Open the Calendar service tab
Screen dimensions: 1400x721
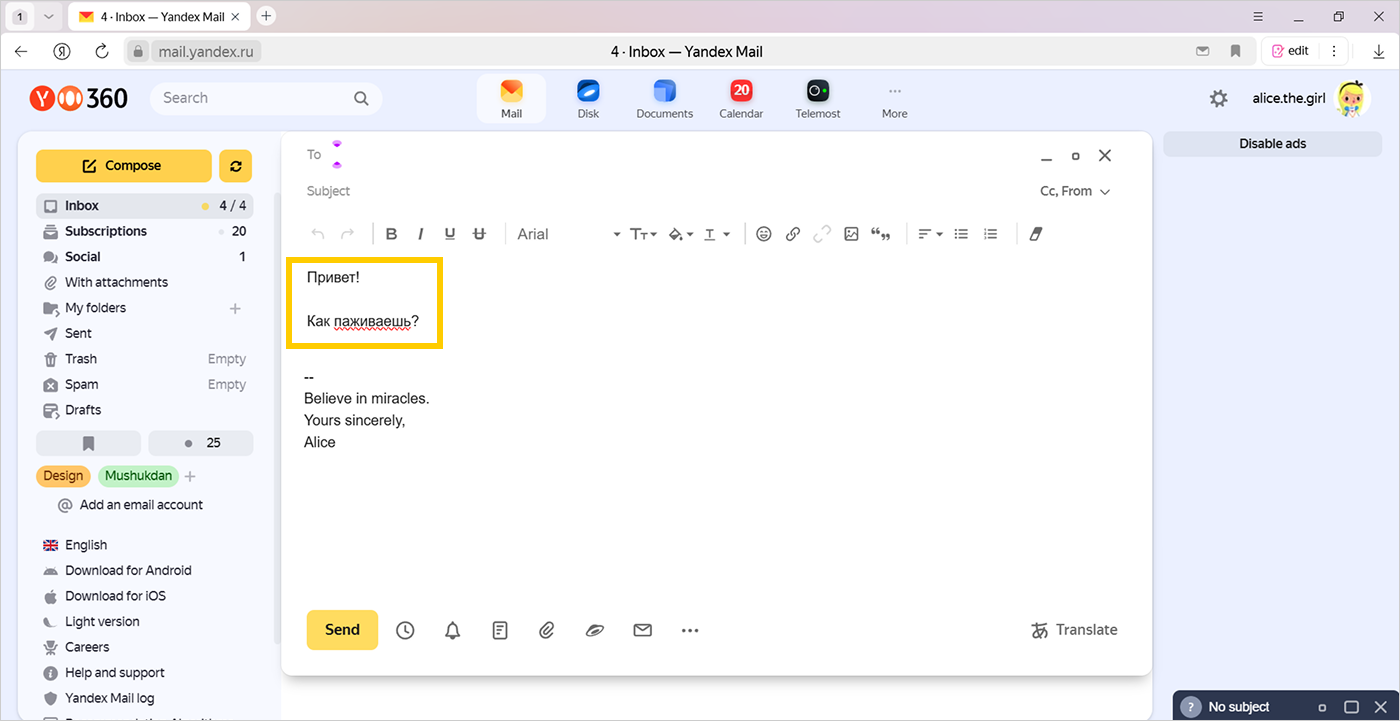click(x=741, y=99)
